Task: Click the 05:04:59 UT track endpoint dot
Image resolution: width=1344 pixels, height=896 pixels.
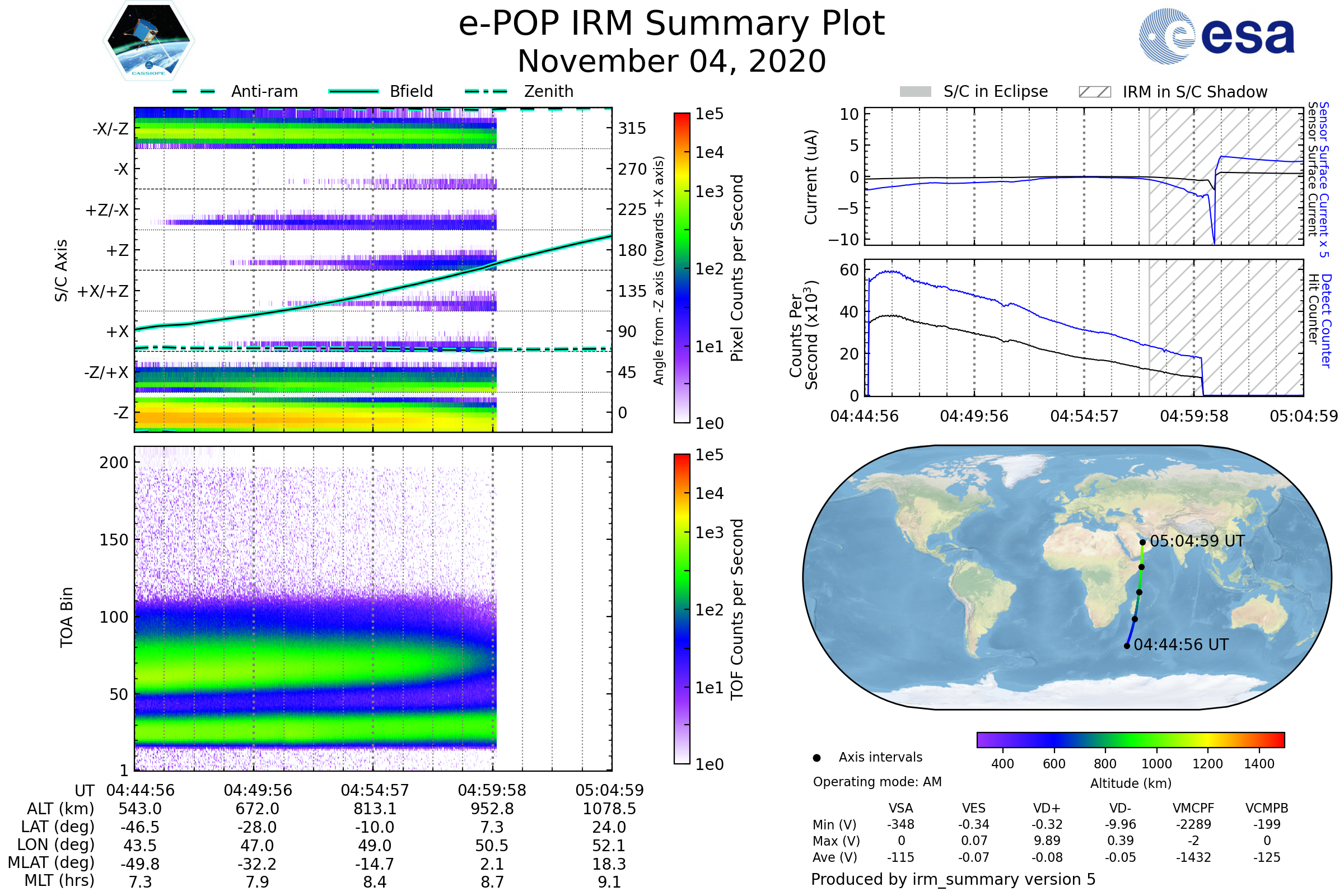Action: [x=1143, y=542]
